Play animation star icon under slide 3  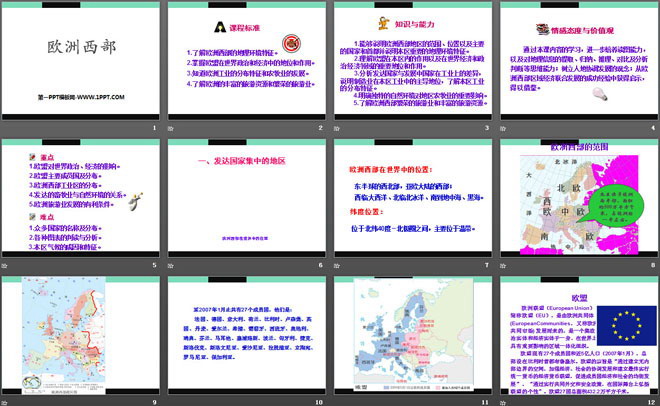(337, 128)
